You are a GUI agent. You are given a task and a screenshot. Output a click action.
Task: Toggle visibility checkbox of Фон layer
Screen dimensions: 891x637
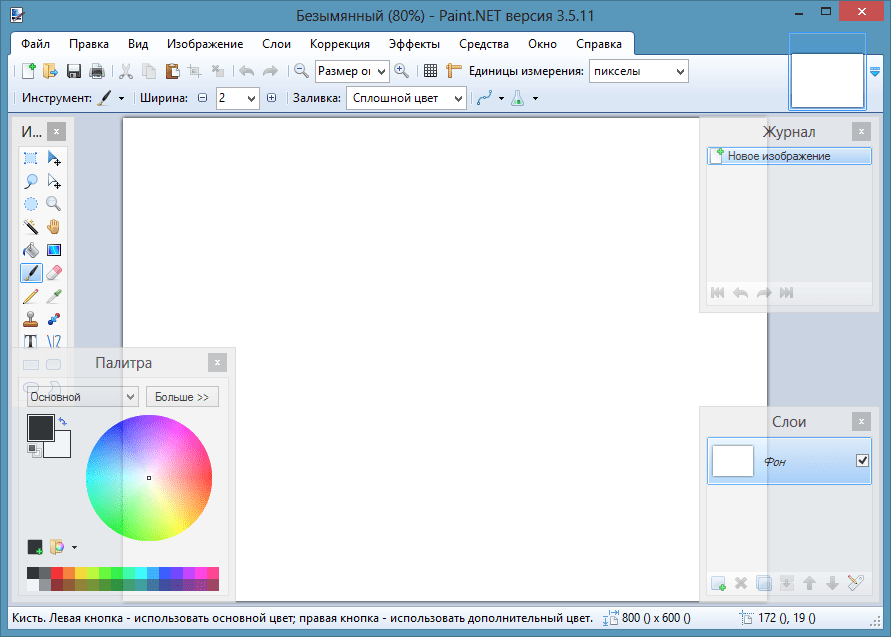pos(862,460)
